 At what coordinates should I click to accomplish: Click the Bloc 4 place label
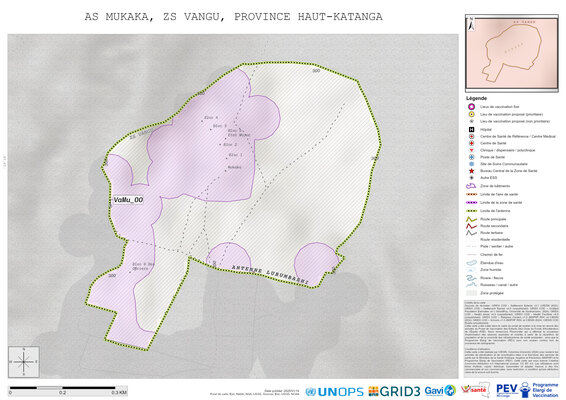pyautogui.click(x=211, y=118)
